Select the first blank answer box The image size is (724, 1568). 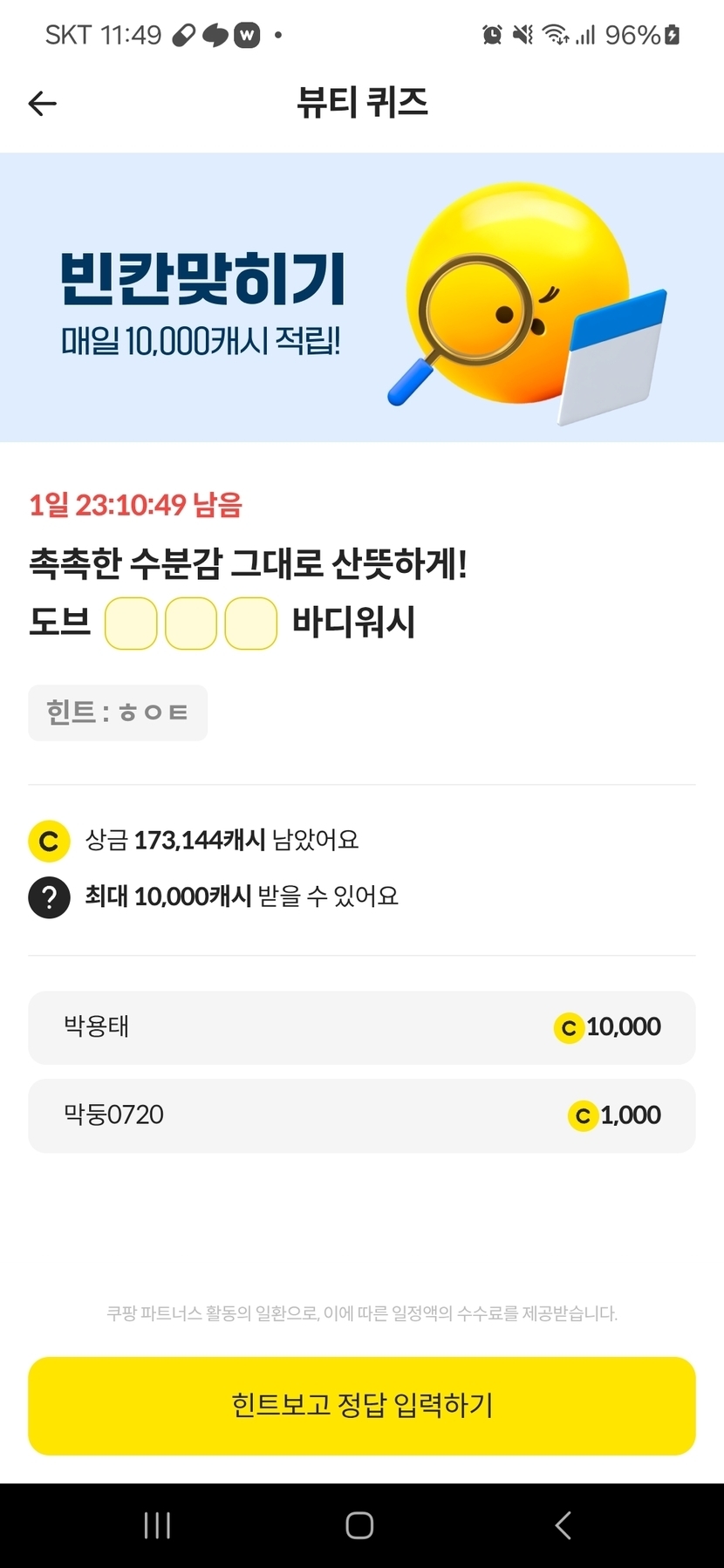click(131, 624)
